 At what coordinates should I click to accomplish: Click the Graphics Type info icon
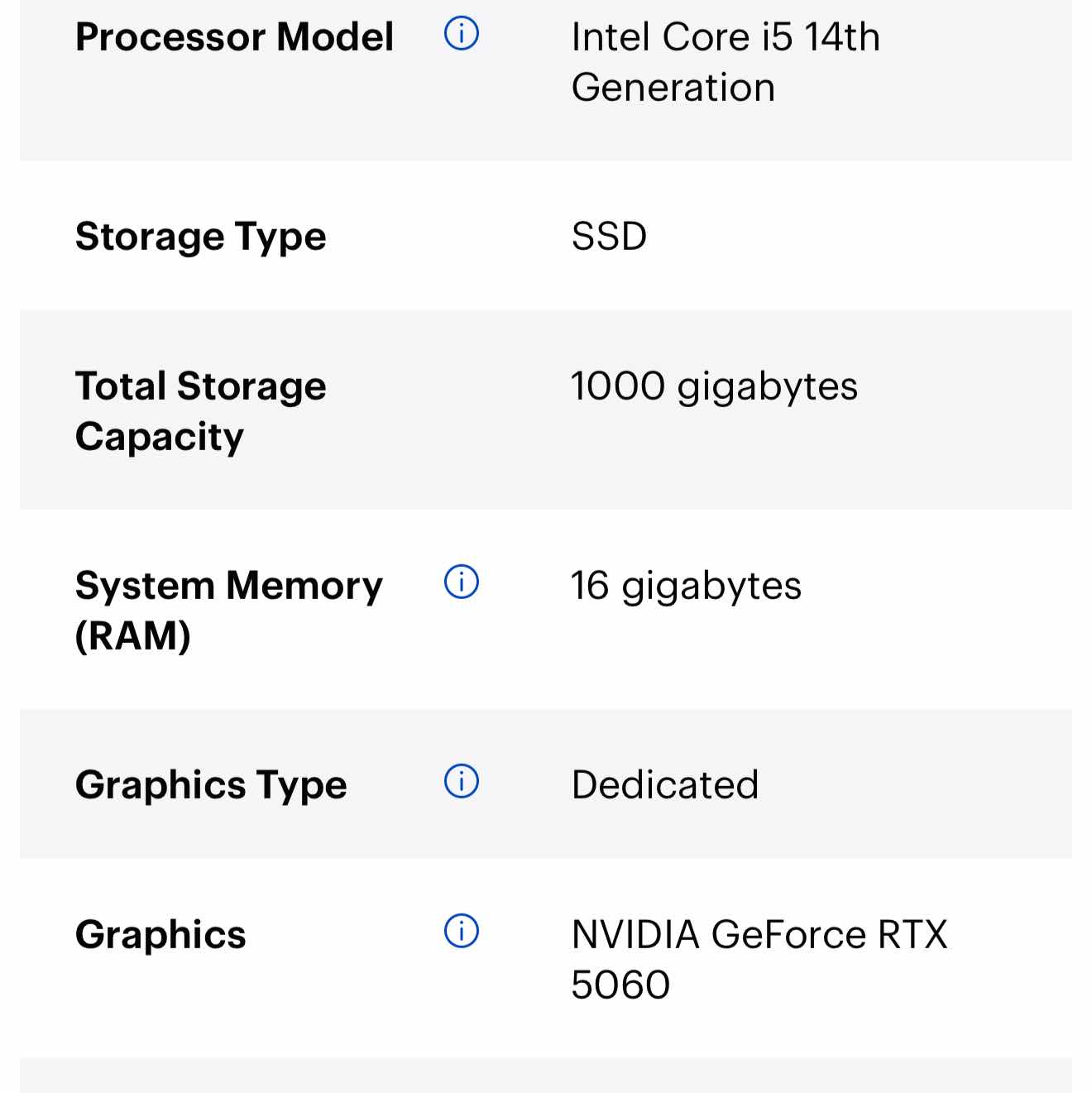462,781
